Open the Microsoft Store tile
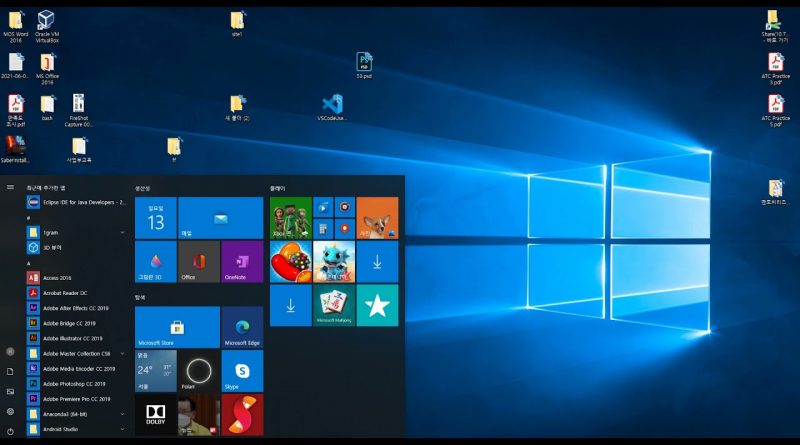 tap(177, 327)
